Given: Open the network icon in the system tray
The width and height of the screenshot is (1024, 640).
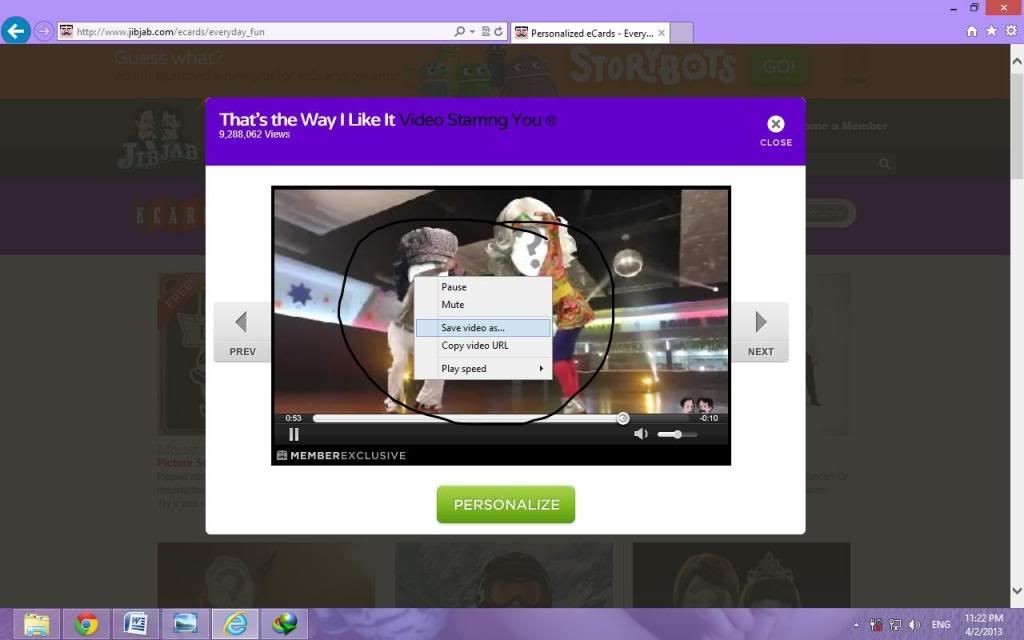Looking at the screenshot, I should [x=895, y=625].
